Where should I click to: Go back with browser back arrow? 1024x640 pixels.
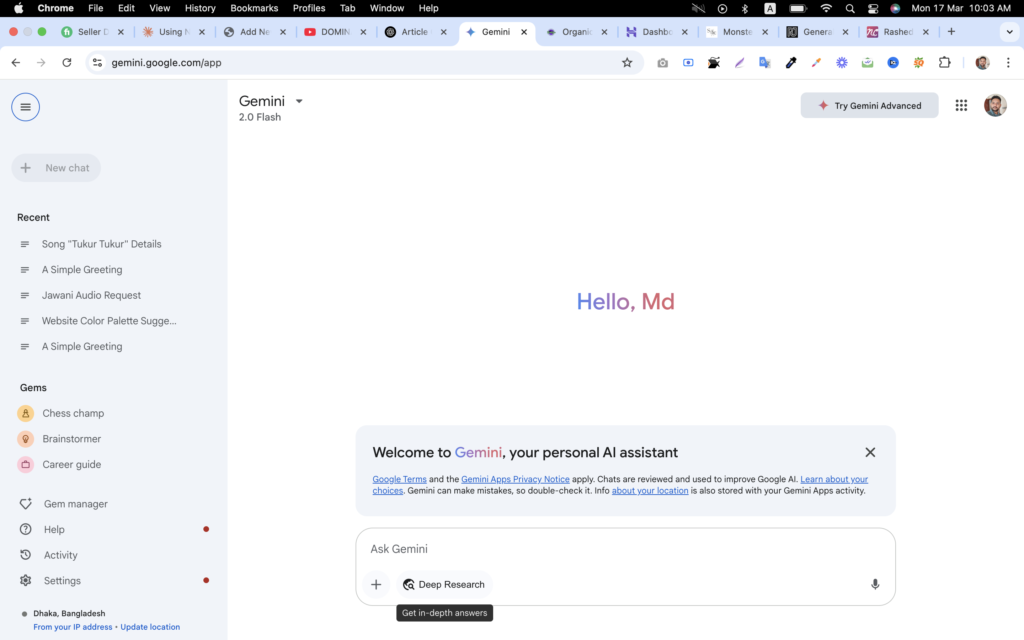click(16, 63)
